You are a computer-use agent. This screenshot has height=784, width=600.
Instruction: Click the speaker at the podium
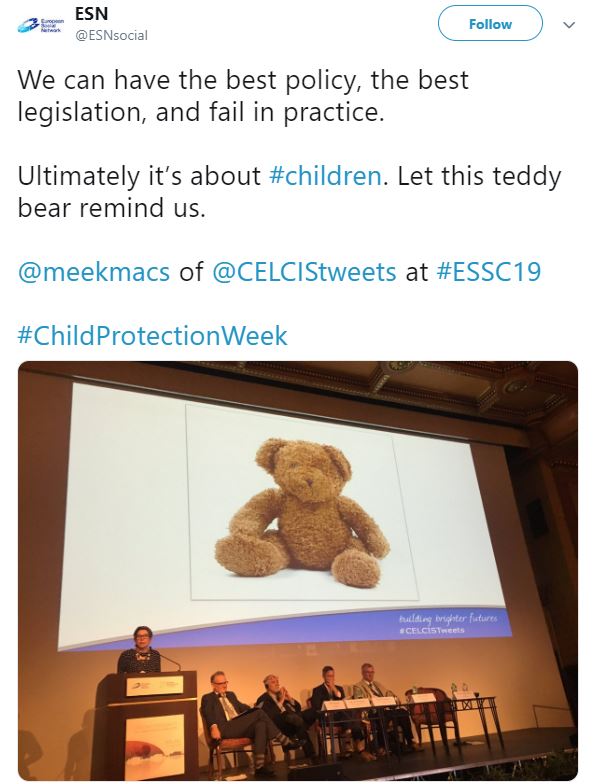pyautogui.click(x=139, y=650)
